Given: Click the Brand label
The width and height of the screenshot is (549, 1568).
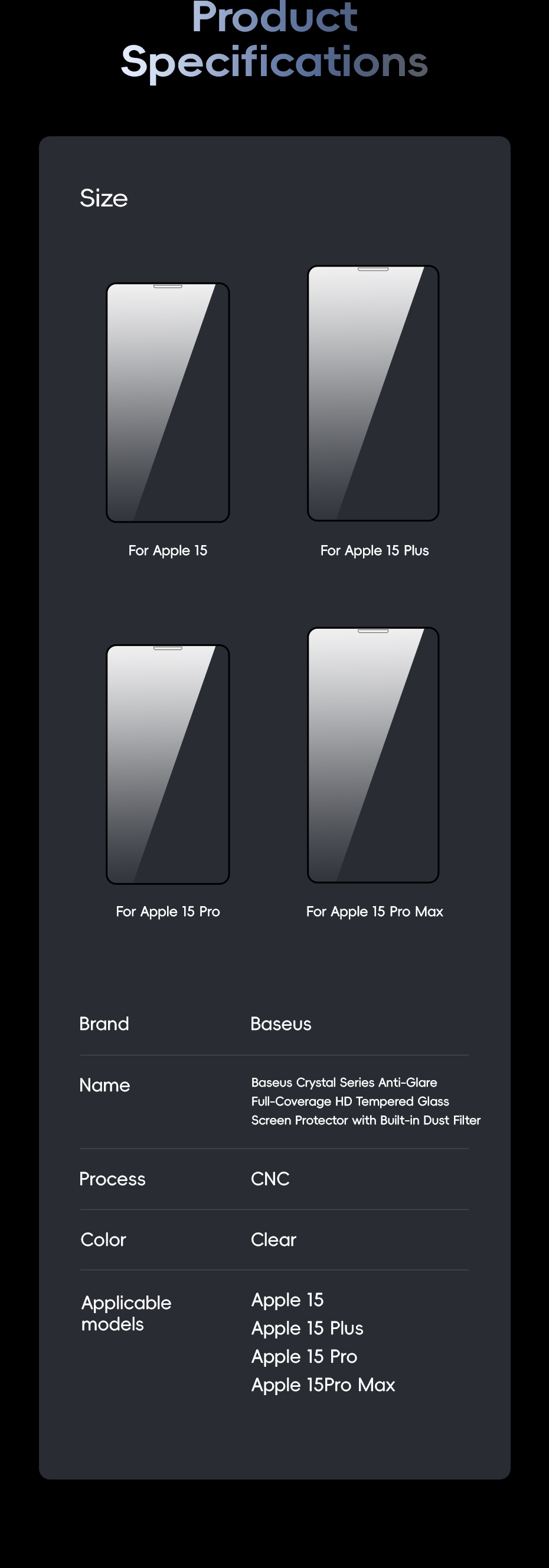Looking at the screenshot, I should (x=104, y=1024).
